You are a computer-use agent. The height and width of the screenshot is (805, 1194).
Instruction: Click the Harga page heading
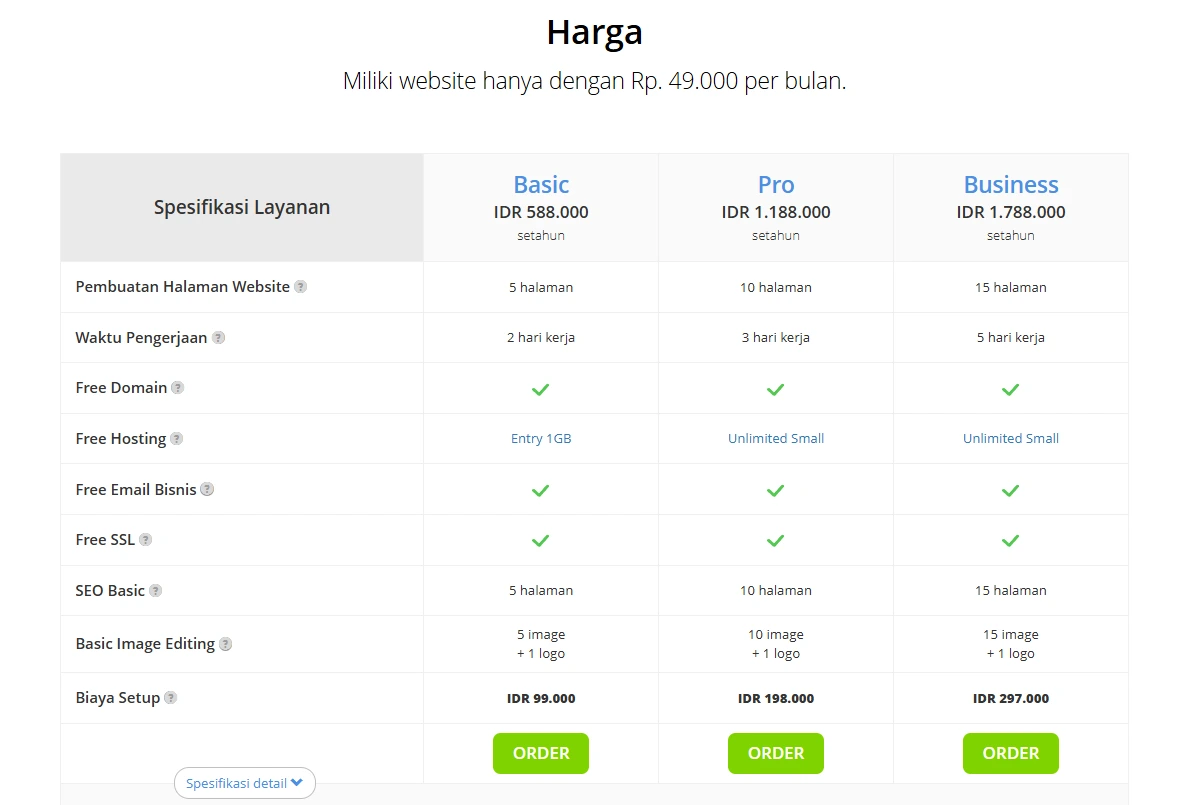click(595, 33)
